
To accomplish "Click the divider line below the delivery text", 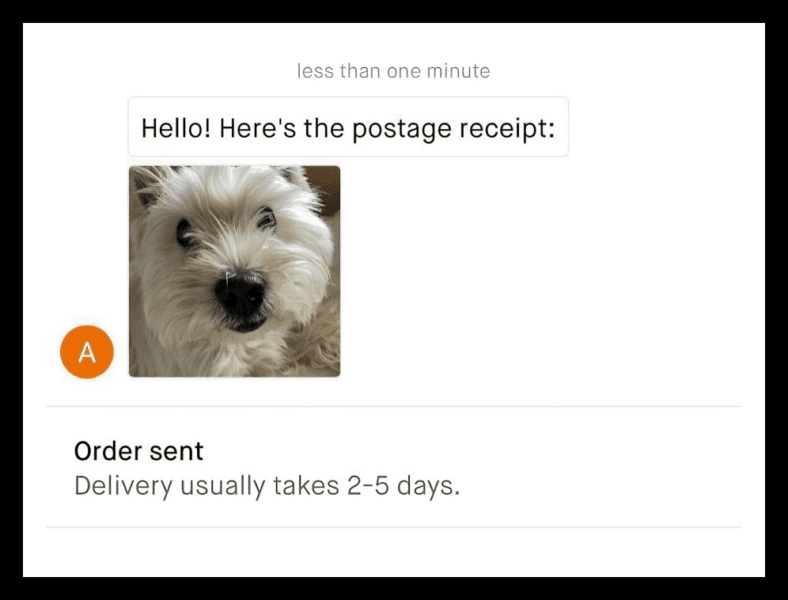I will (394, 527).
